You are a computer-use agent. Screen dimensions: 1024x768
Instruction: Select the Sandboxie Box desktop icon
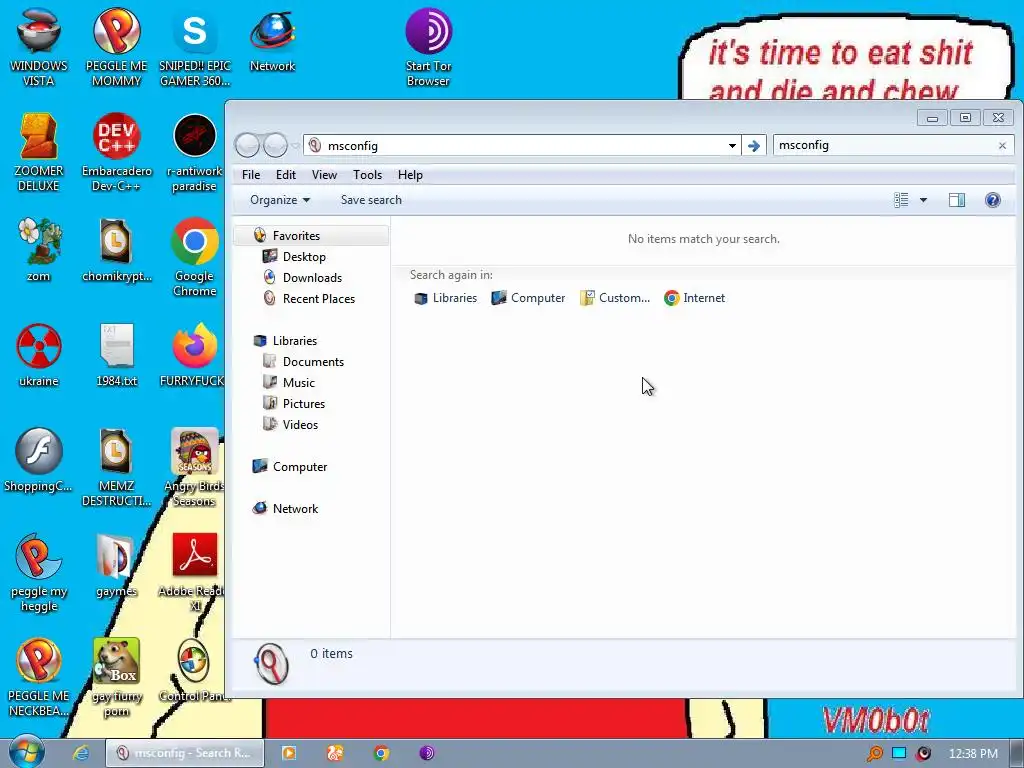point(116,678)
